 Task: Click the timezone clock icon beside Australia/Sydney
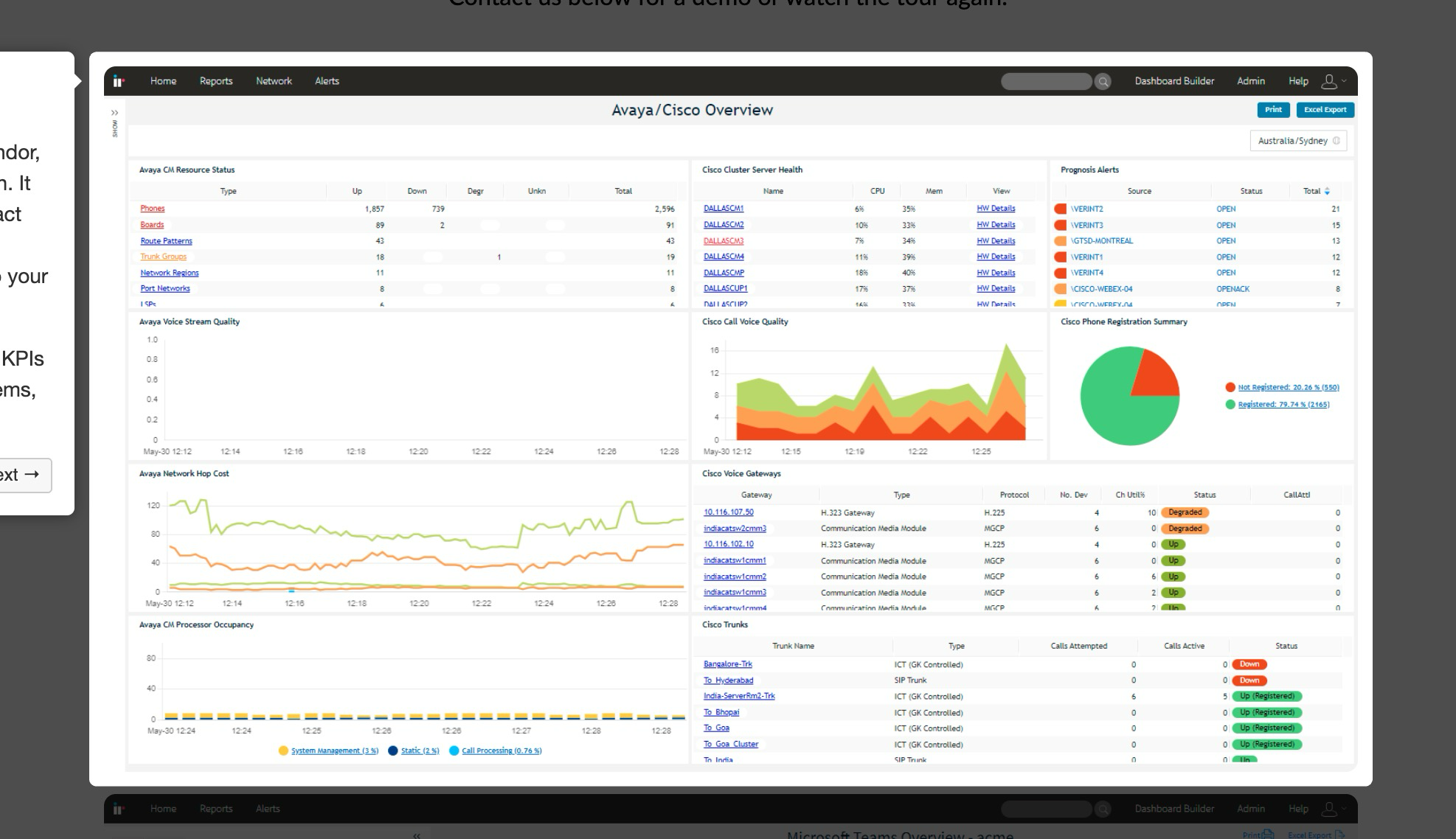point(1337,141)
